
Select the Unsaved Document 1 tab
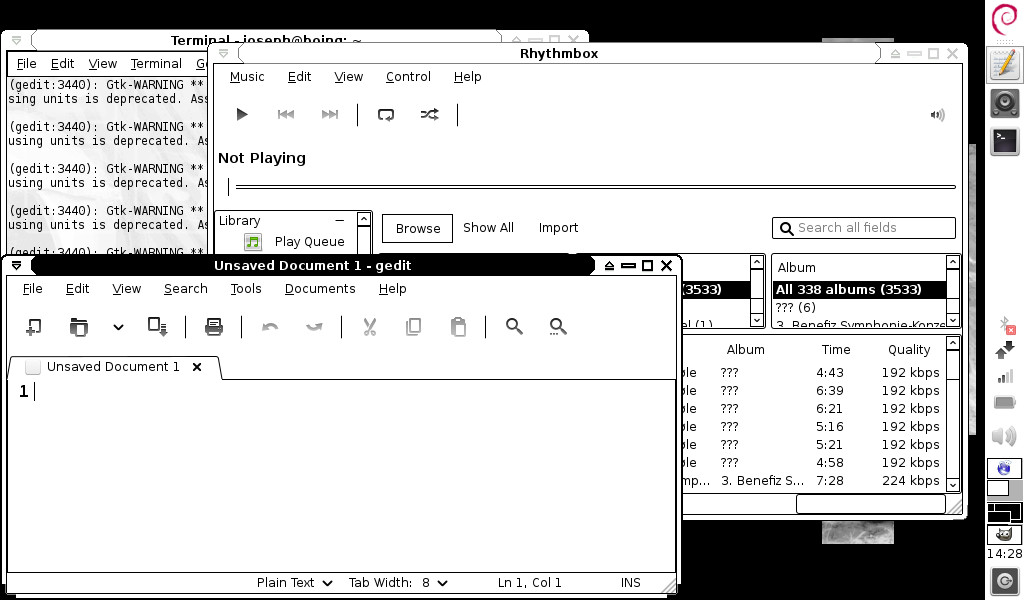click(113, 367)
